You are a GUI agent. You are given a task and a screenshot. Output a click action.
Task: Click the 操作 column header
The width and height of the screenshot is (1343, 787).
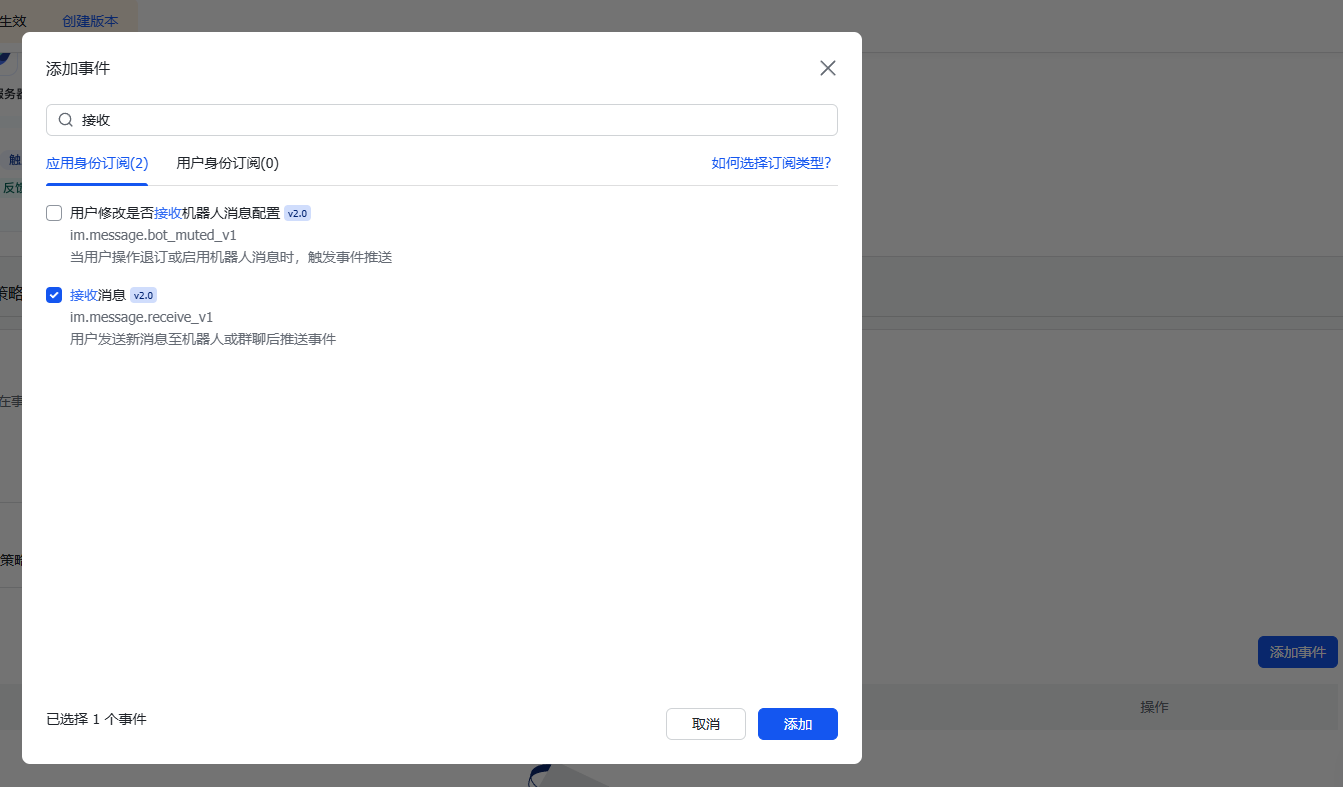pyautogui.click(x=1154, y=707)
